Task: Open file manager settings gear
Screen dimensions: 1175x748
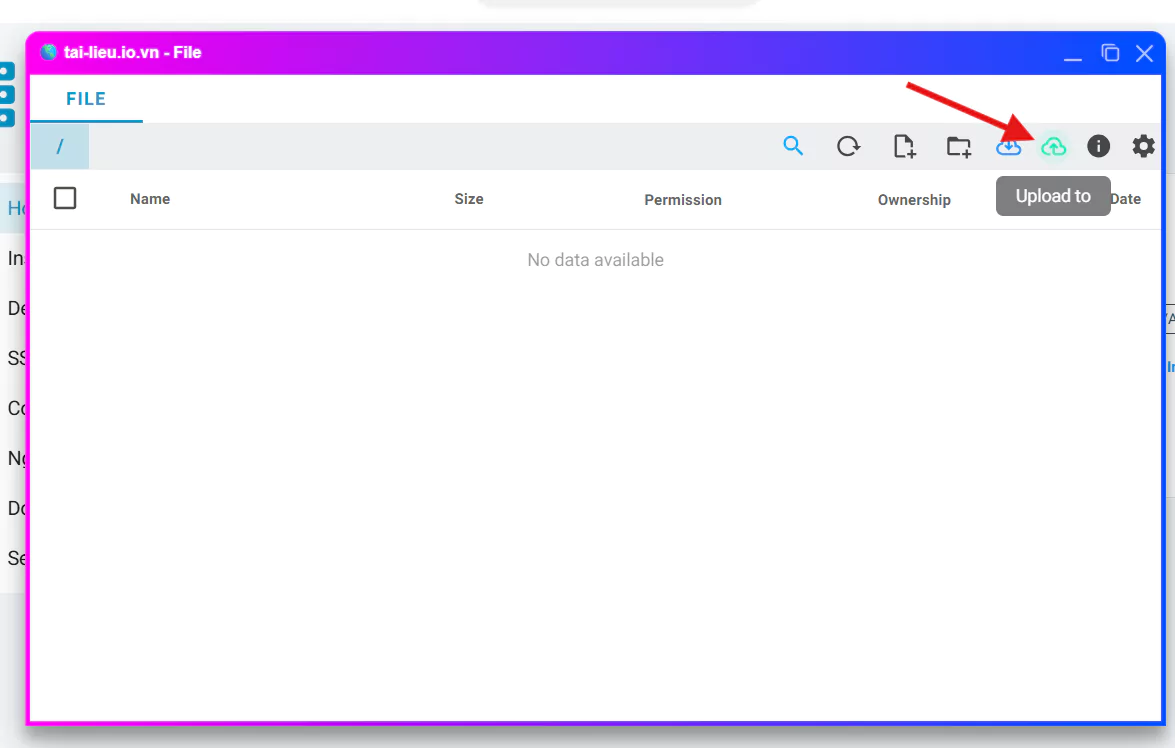Action: point(1143,147)
